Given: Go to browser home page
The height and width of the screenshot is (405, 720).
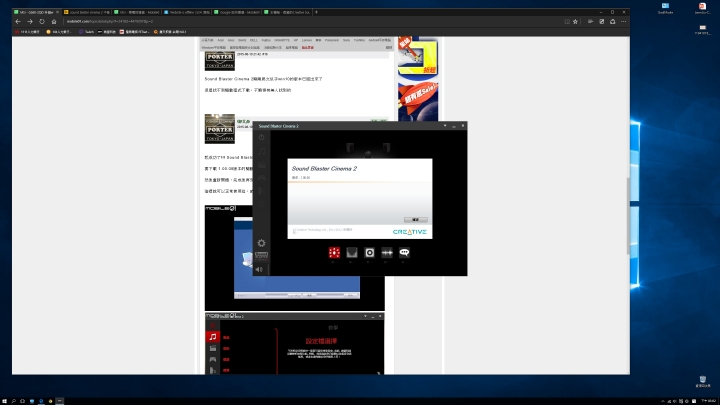Looking at the screenshot, I should point(54,22).
